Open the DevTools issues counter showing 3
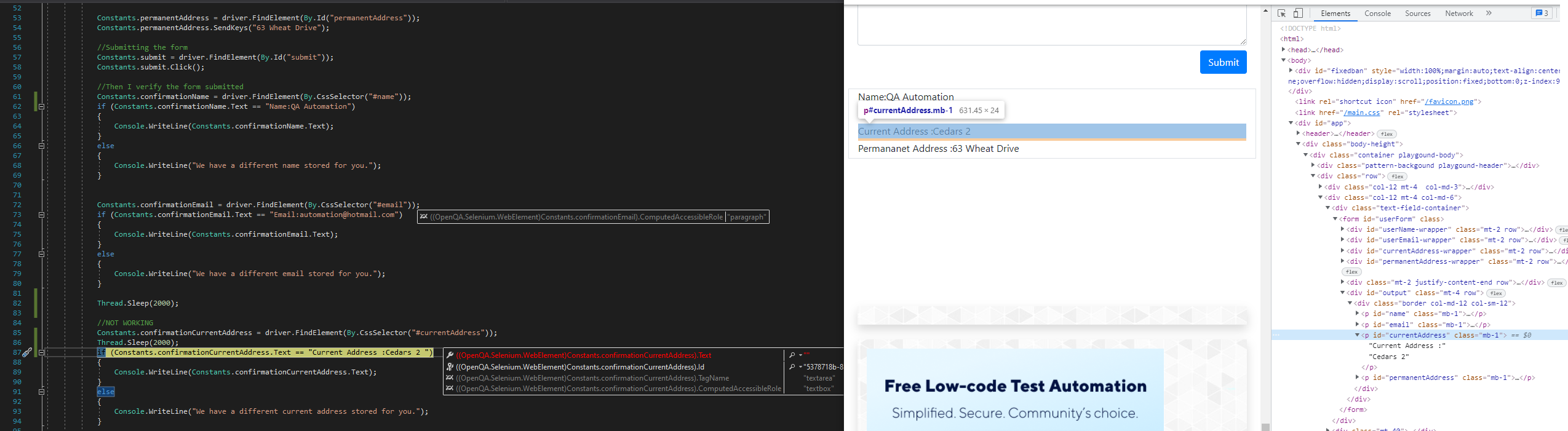This screenshot has width=1568, height=431. pyautogui.click(x=1542, y=13)
